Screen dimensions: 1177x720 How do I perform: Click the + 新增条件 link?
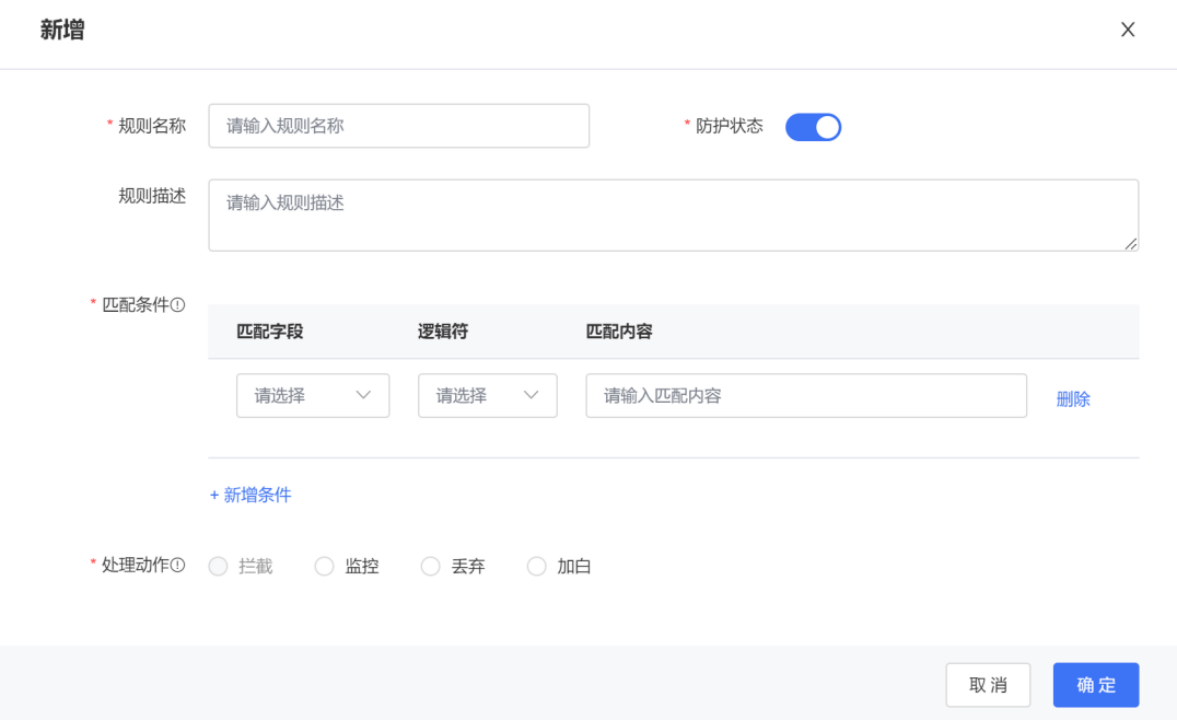click(x=250, y=495)
